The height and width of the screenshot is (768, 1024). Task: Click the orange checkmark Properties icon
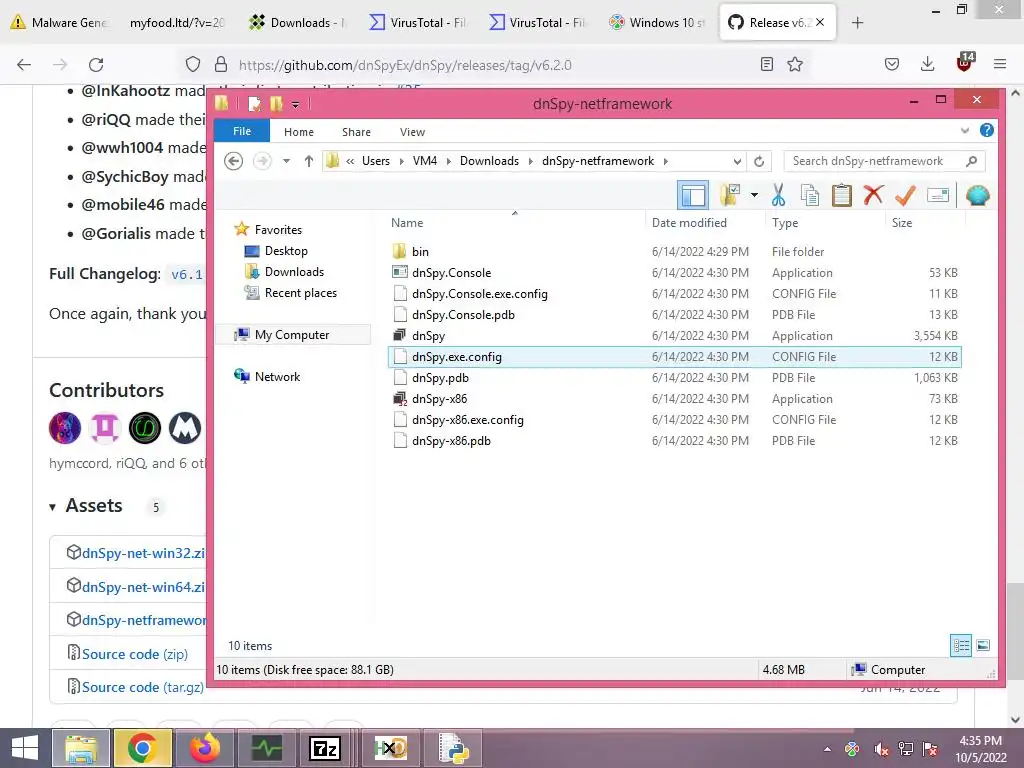(905, 195)
